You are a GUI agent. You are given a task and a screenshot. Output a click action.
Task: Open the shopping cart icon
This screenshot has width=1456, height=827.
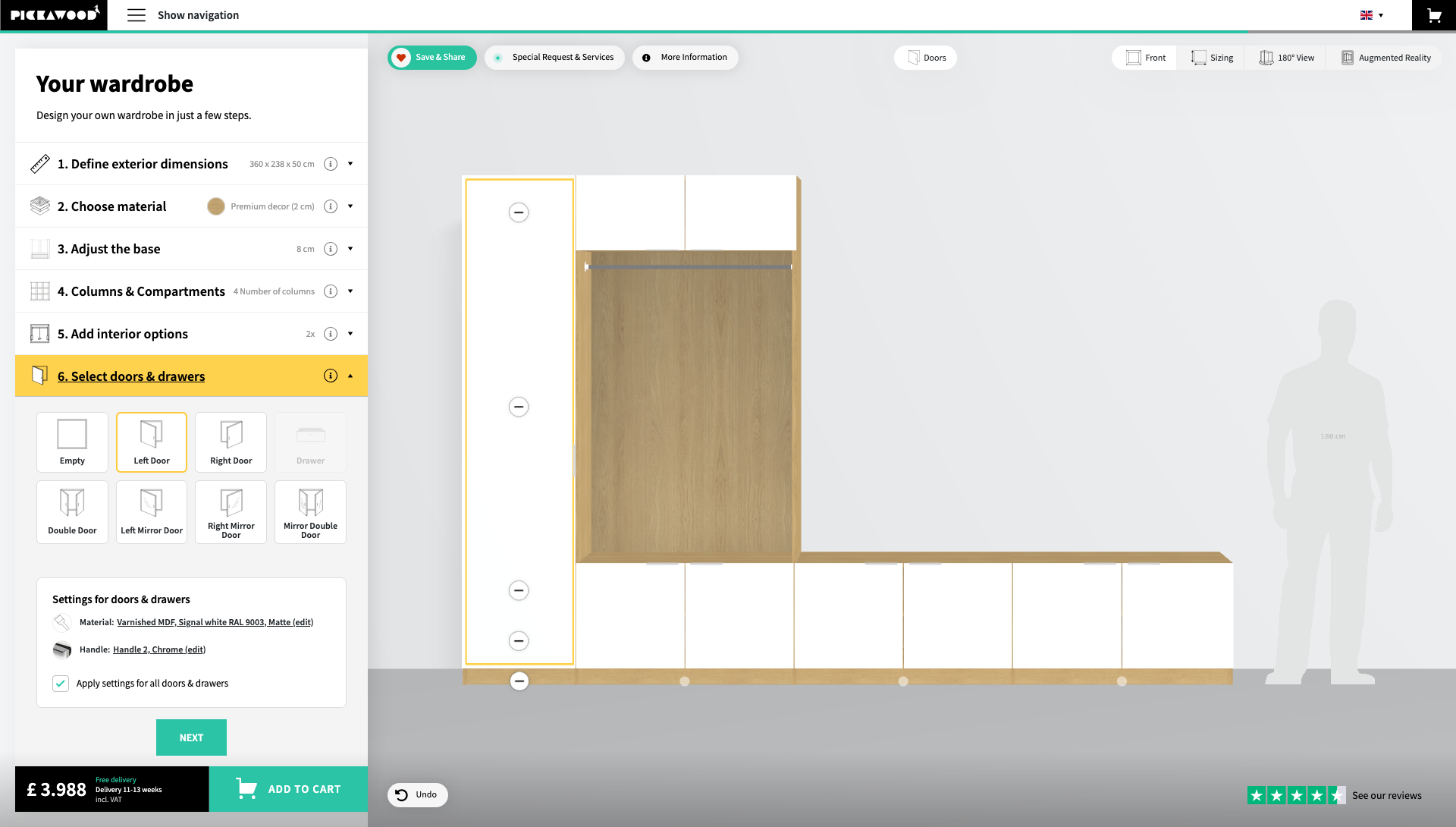click(x=1433, y=15)
